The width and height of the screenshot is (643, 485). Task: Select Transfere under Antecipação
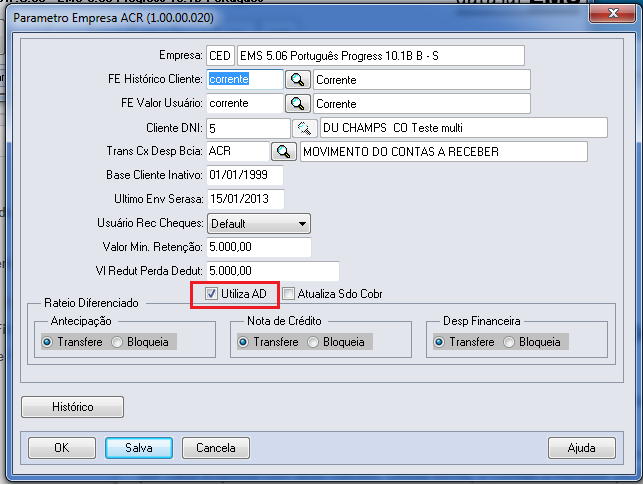coord(47,342)
